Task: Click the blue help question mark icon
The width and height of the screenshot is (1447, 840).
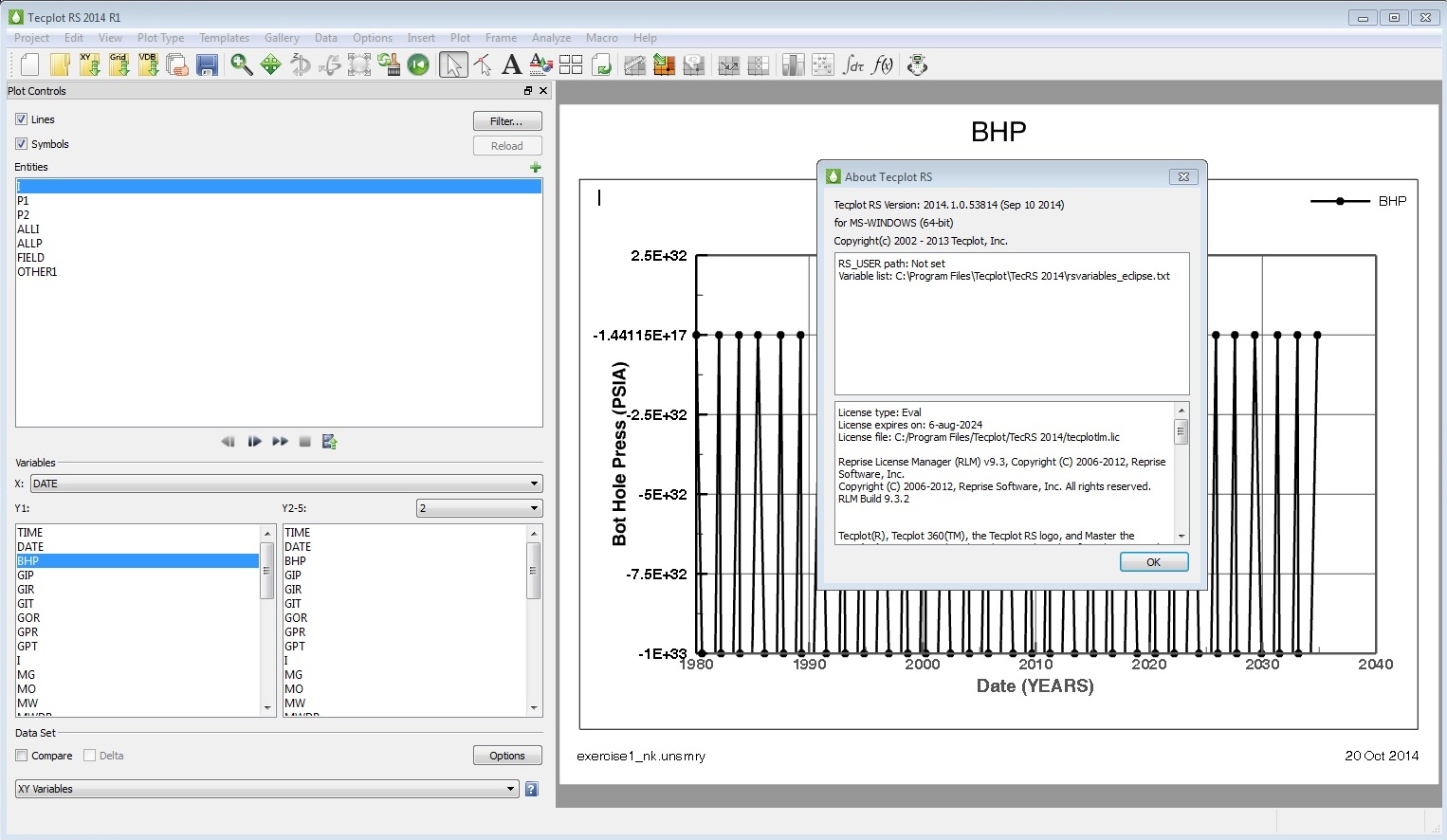Action: (x=532, y=789)
